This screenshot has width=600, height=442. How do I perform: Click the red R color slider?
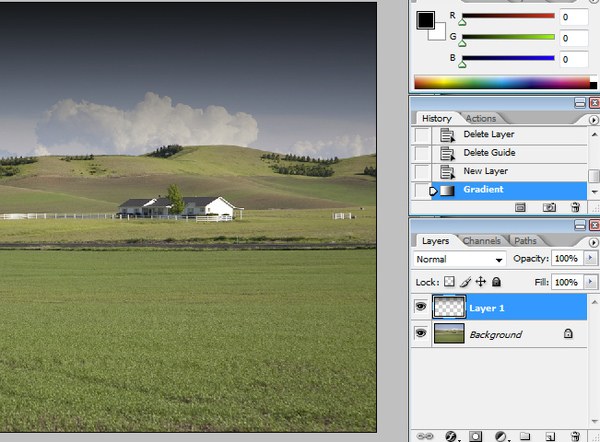coord(508,16)
